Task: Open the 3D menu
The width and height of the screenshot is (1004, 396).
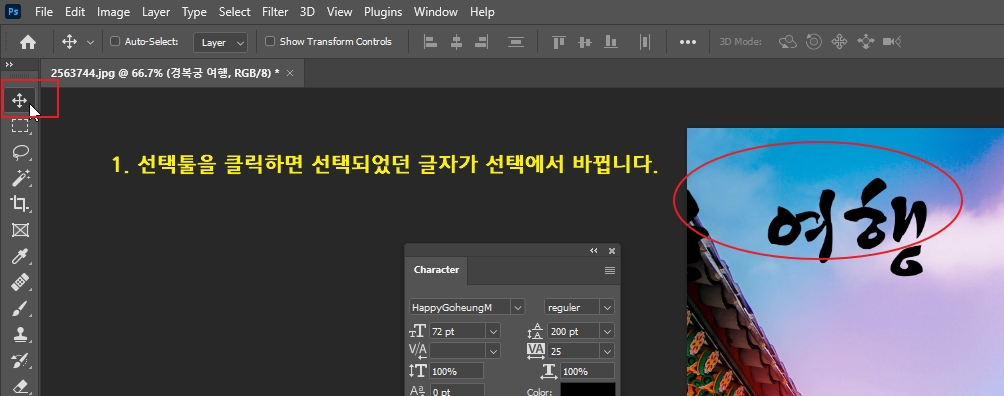Action: (x=307, y=12)
